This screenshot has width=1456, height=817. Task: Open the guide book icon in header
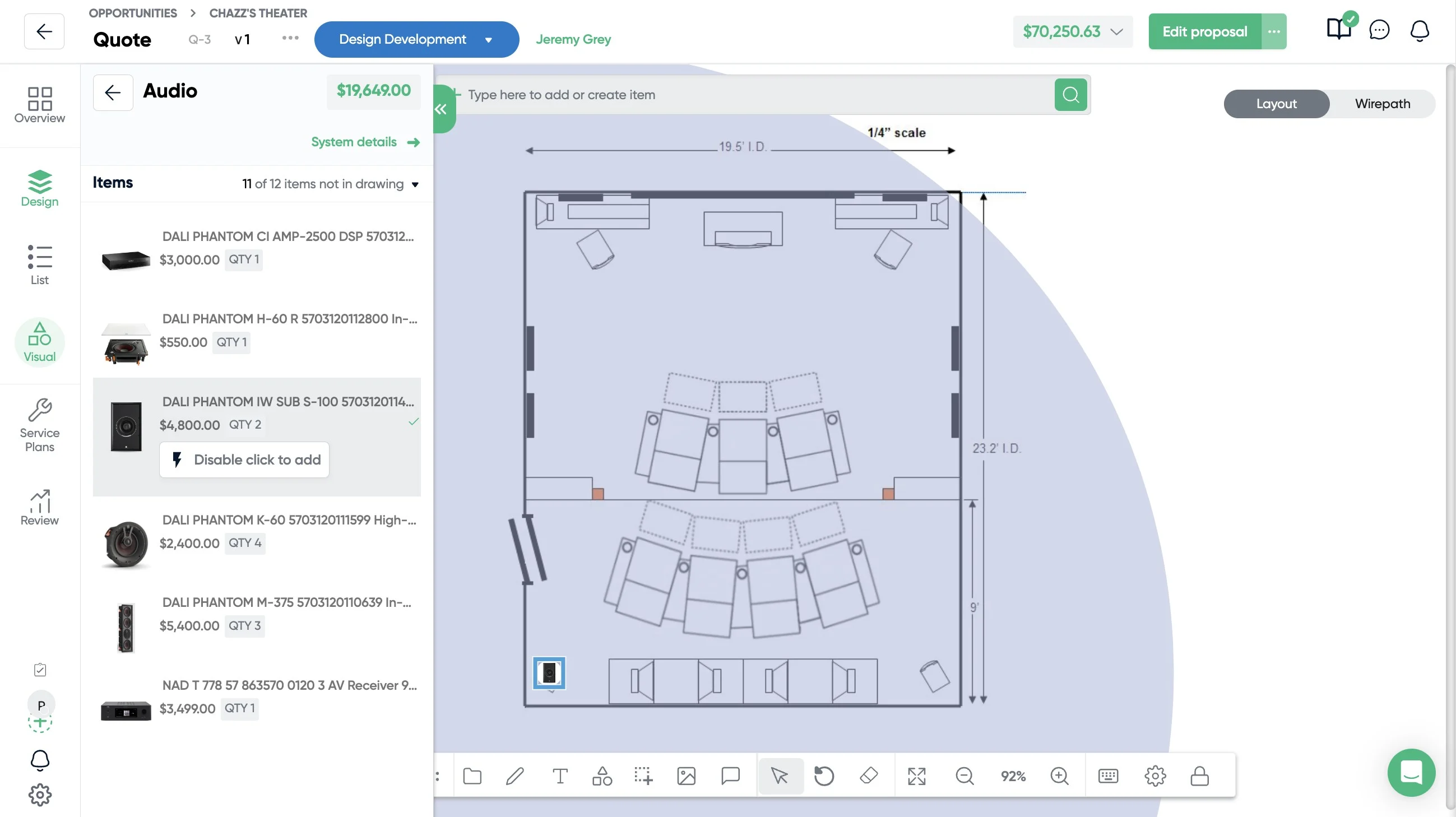[1339, 29]
